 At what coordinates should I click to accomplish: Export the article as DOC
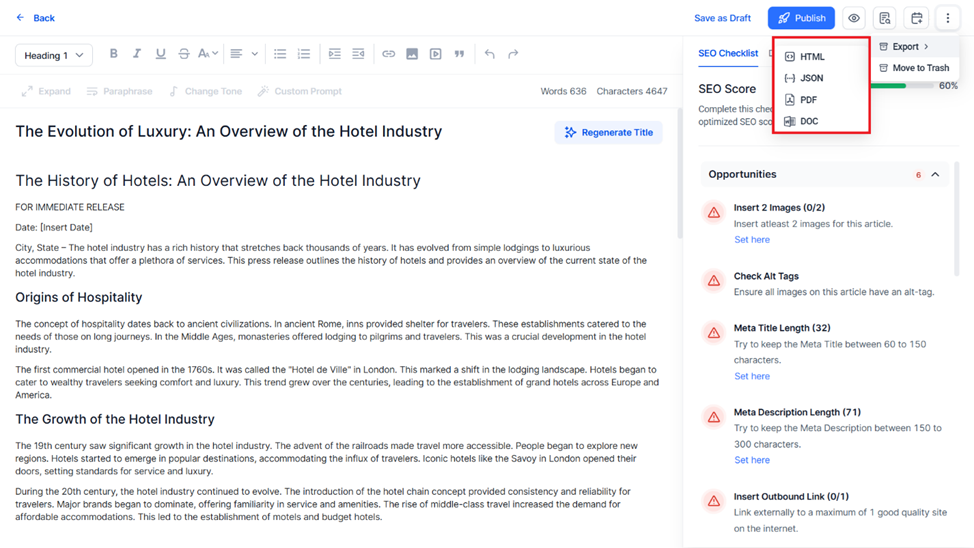(802, 121)
